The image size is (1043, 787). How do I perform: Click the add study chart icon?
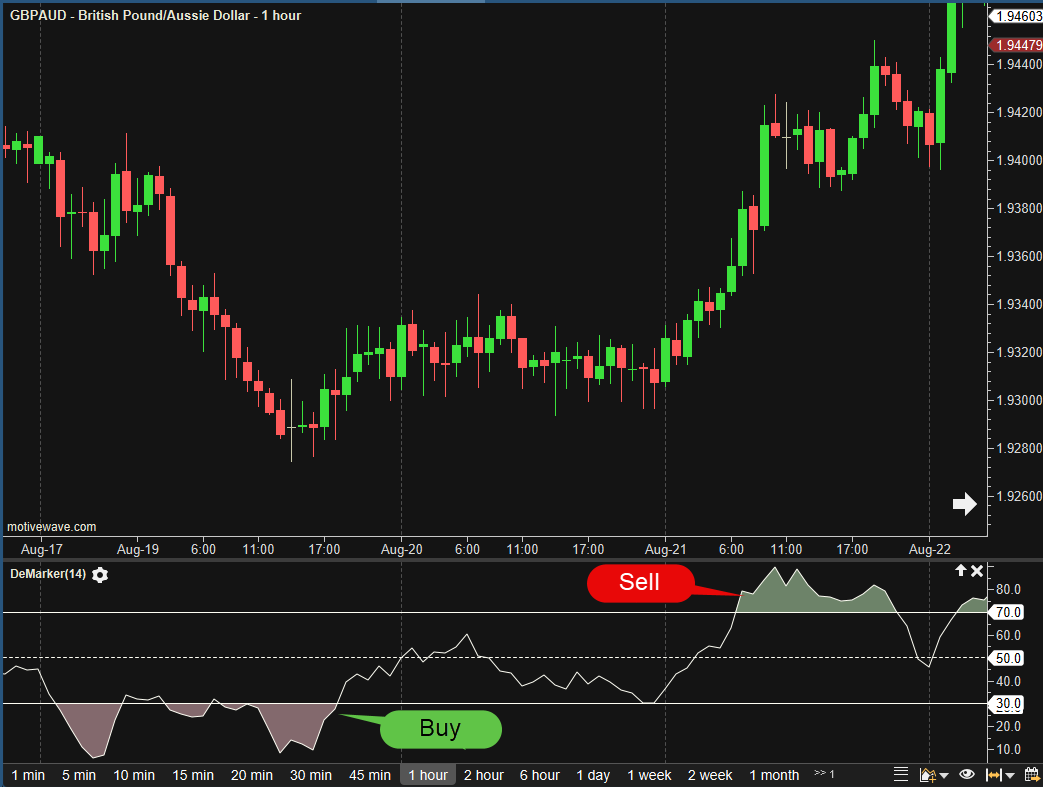pyautogui.click(x=926, y=775)
